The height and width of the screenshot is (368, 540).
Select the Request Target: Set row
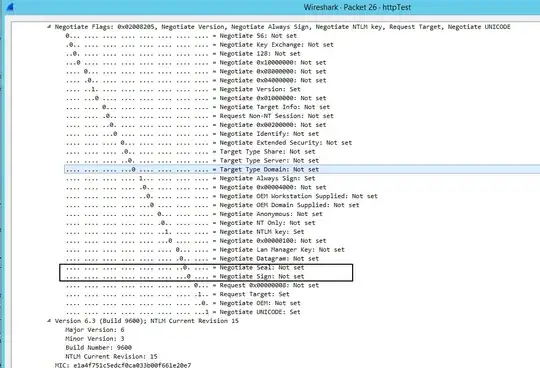[177, 294]
